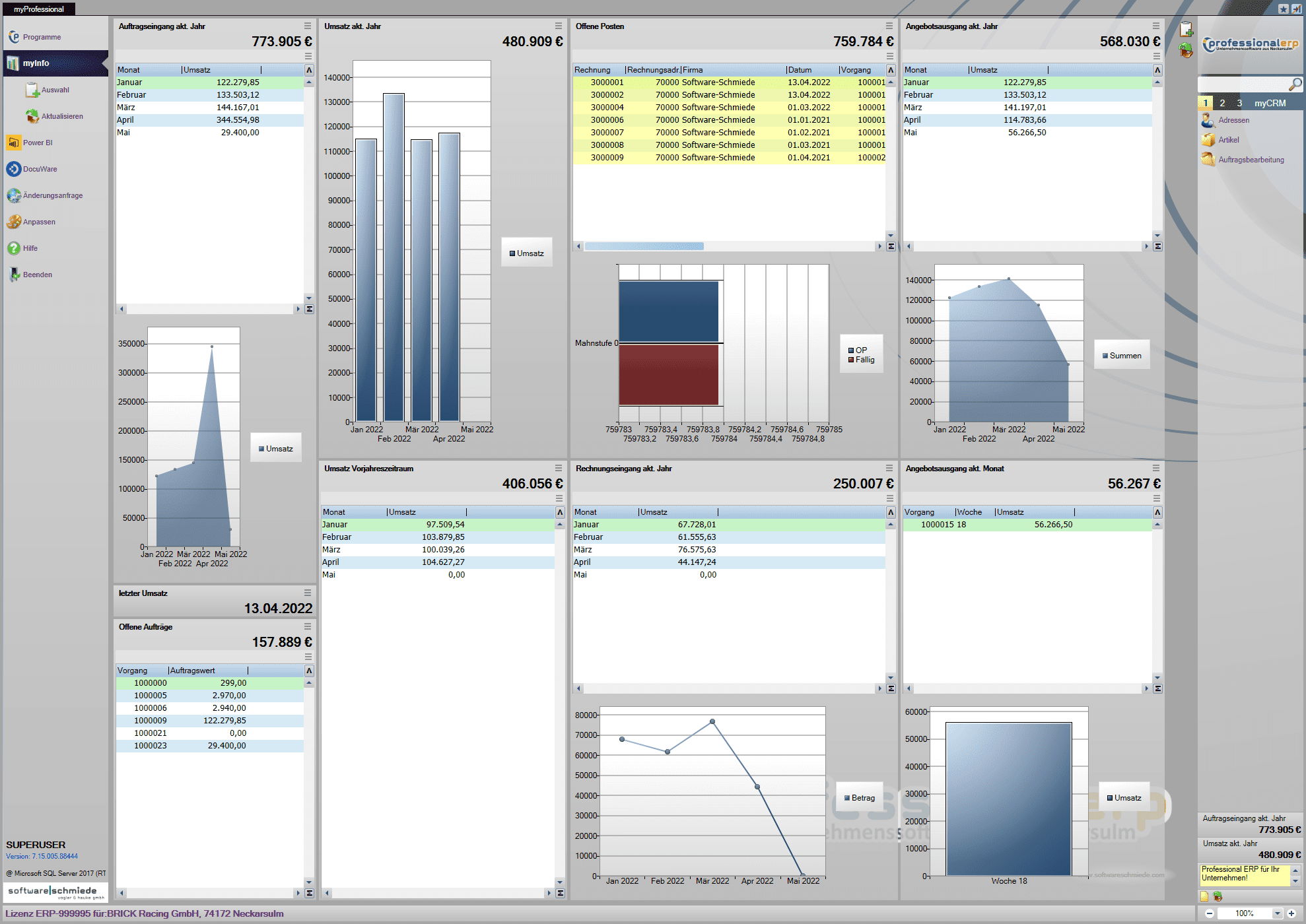Toggle Umsatz legend in Auftragseingang area chart
Viewport: 1306px width, 924px height.
coord(276,449)
